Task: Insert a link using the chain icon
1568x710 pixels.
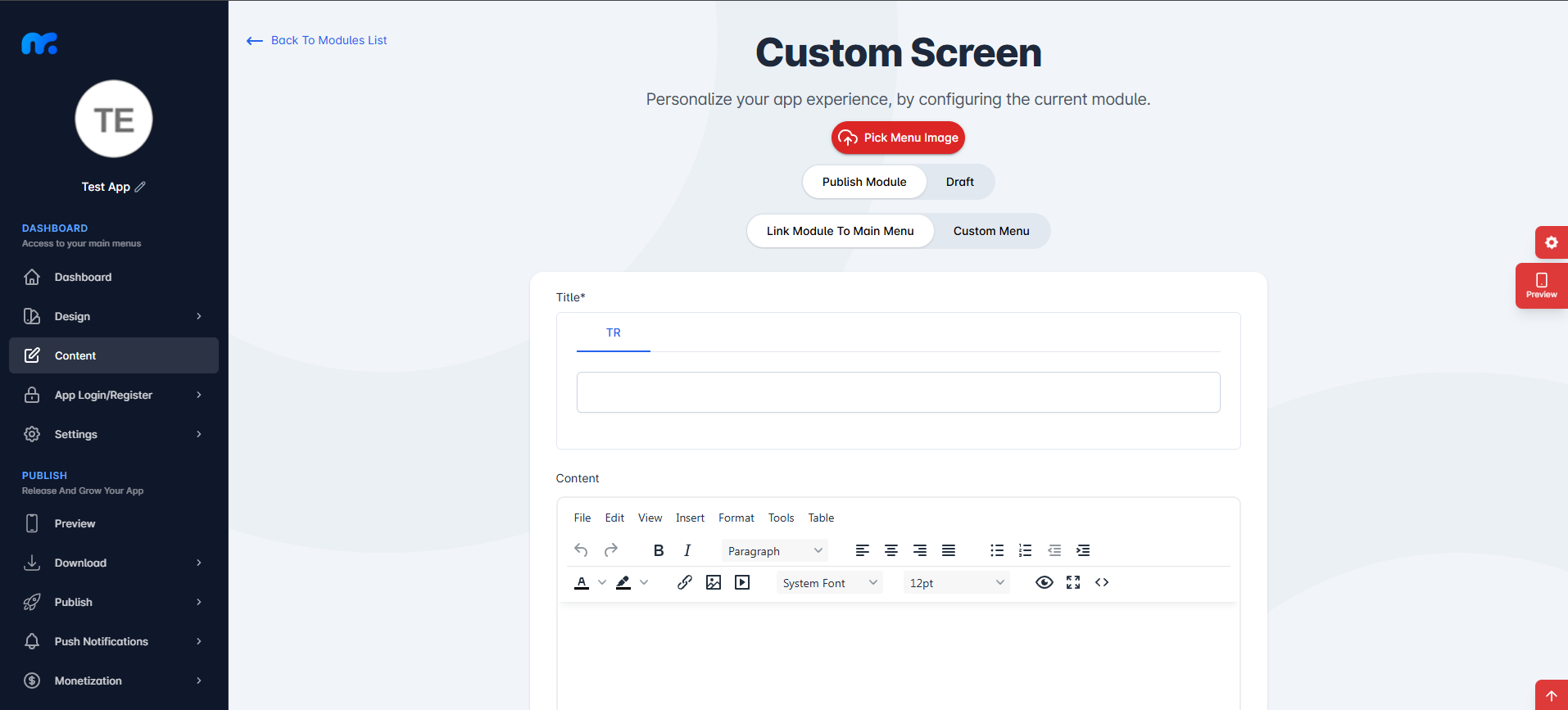Action: tap(685, 582)
